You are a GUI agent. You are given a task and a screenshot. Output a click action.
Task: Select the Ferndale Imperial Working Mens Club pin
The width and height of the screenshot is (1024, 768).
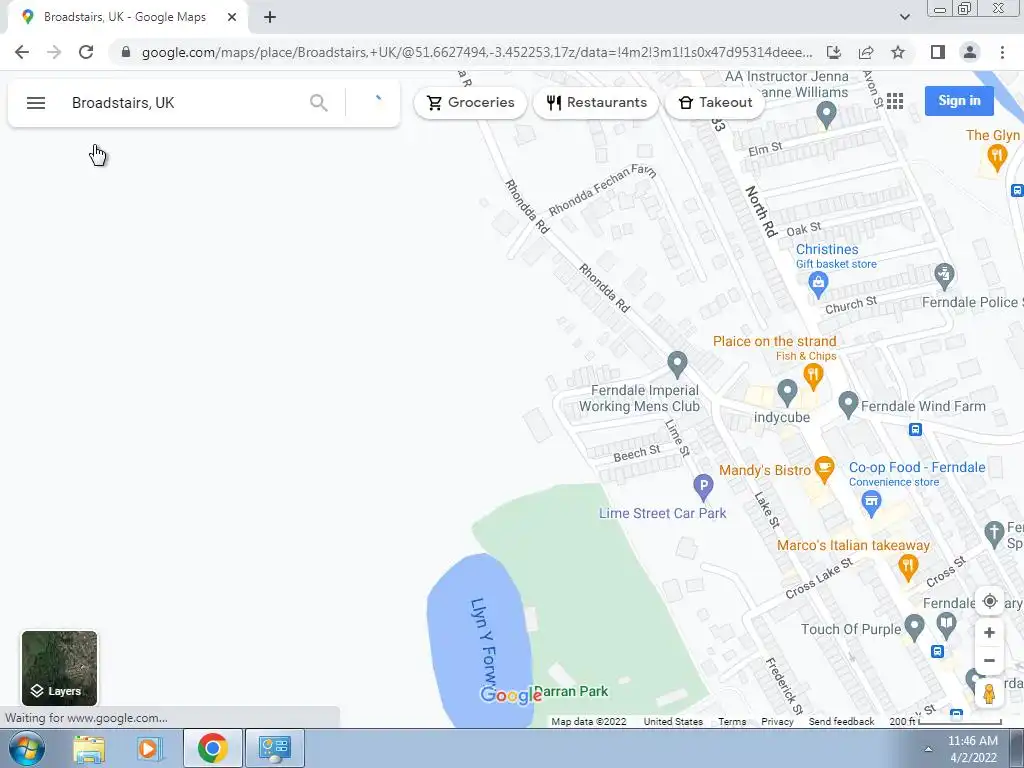pos(677,364)
